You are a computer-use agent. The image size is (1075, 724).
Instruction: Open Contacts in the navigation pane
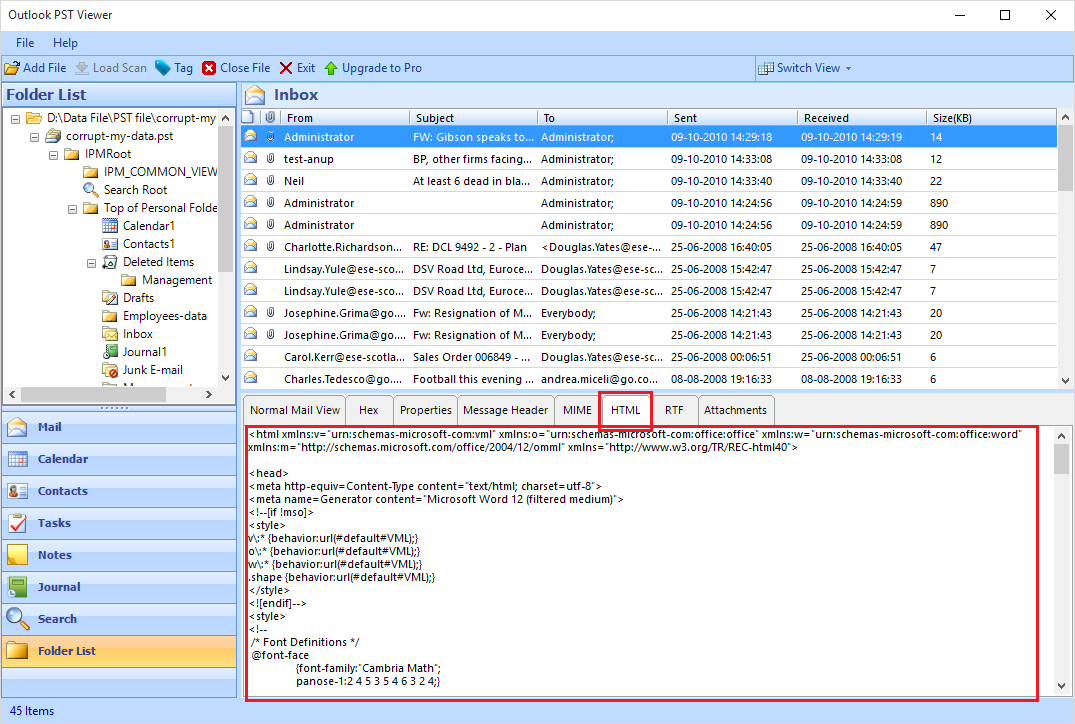(119, 491)
